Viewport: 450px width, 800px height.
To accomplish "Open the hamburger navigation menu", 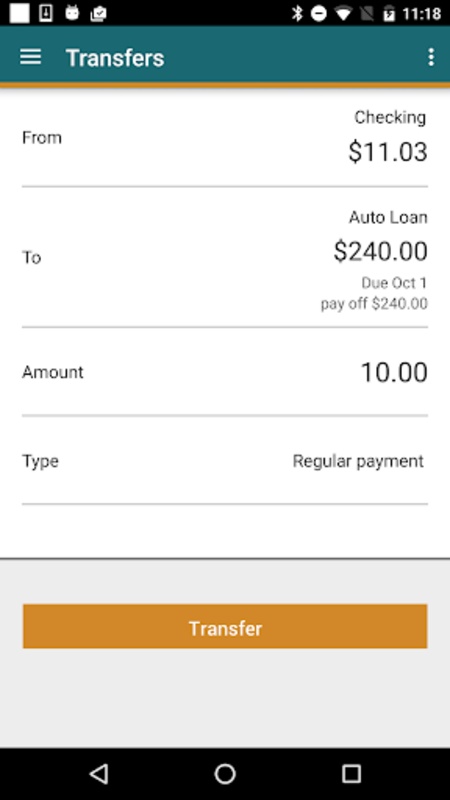I will click(31, 57).
